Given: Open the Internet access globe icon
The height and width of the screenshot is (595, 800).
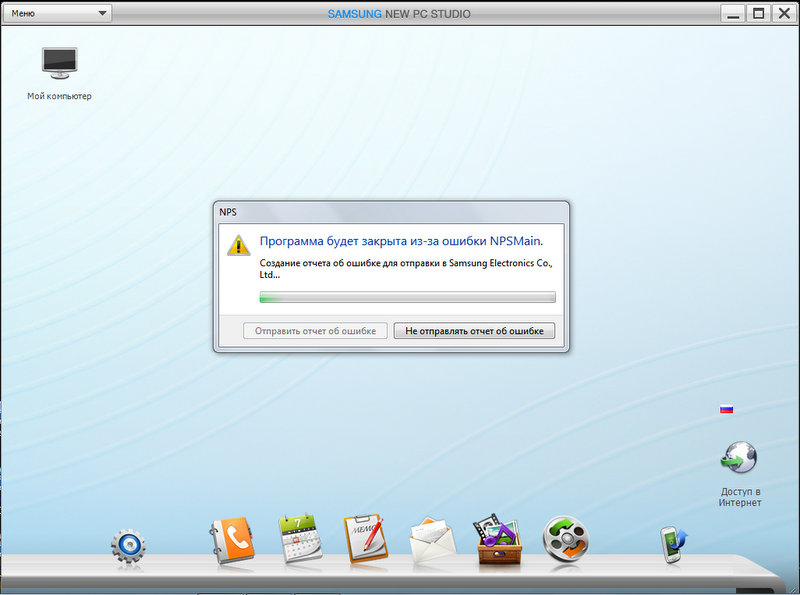Looking at the screenshot, I should (x=739, y=457).
